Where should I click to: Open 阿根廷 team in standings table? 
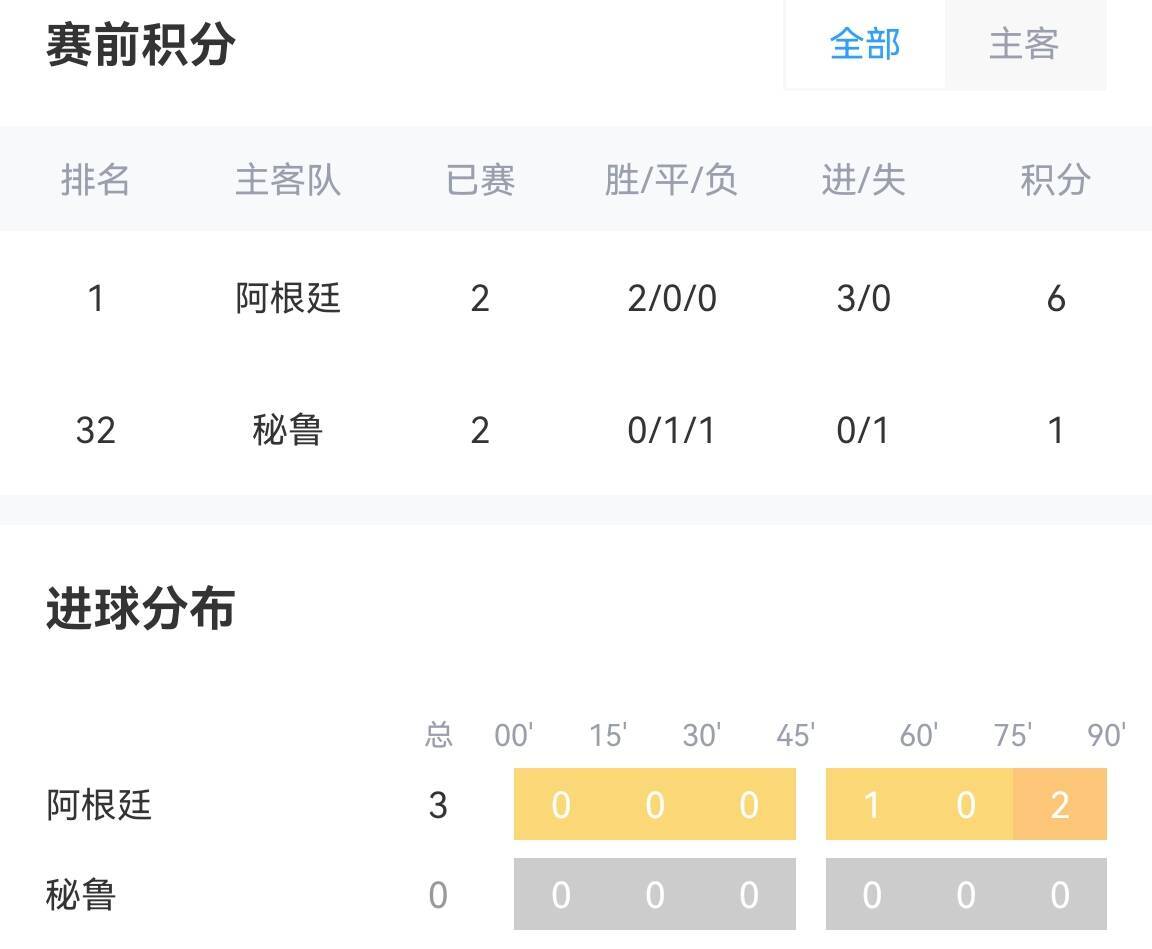click(x=288, y=298)
